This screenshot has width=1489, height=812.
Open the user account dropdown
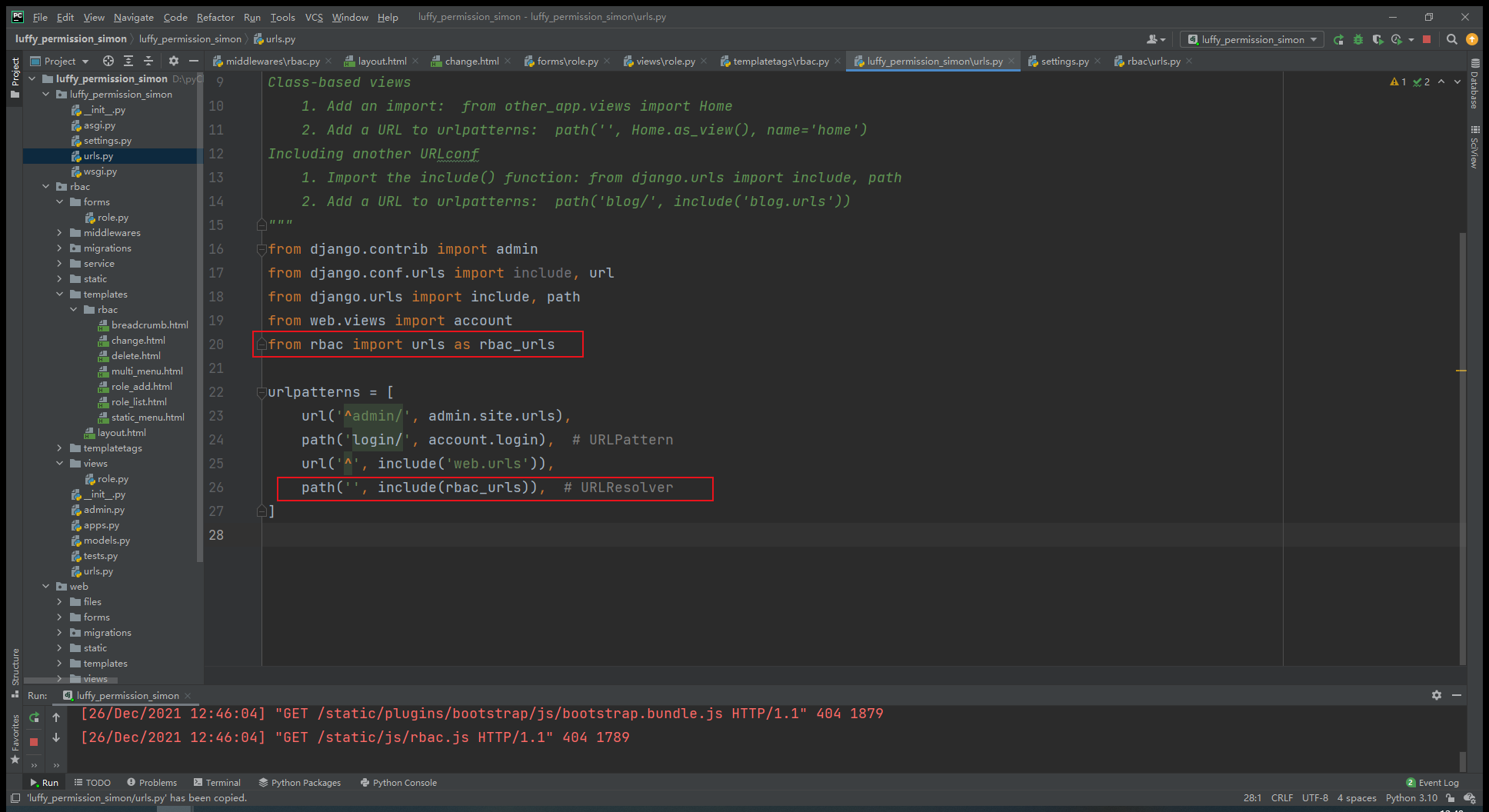pos(1156,39)
